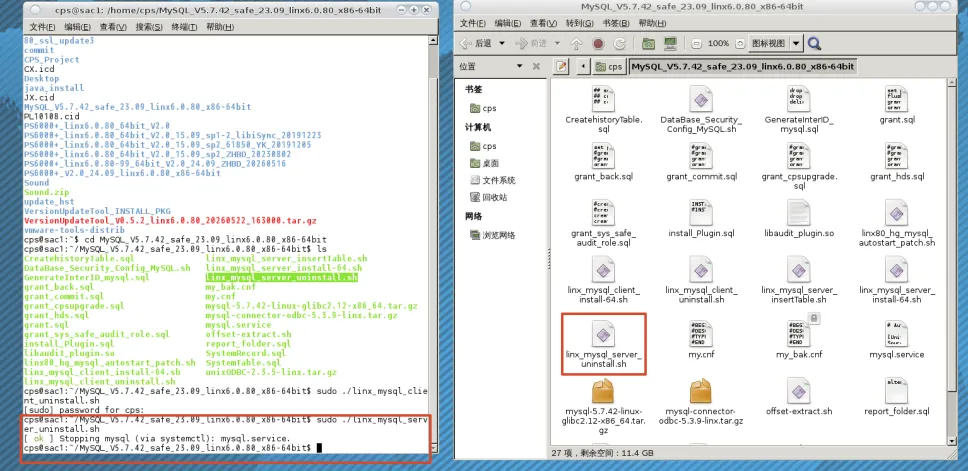Select DataBase_Security_Config_MySQL.sh file icon
Screen dimensions: 968x471
701,99
